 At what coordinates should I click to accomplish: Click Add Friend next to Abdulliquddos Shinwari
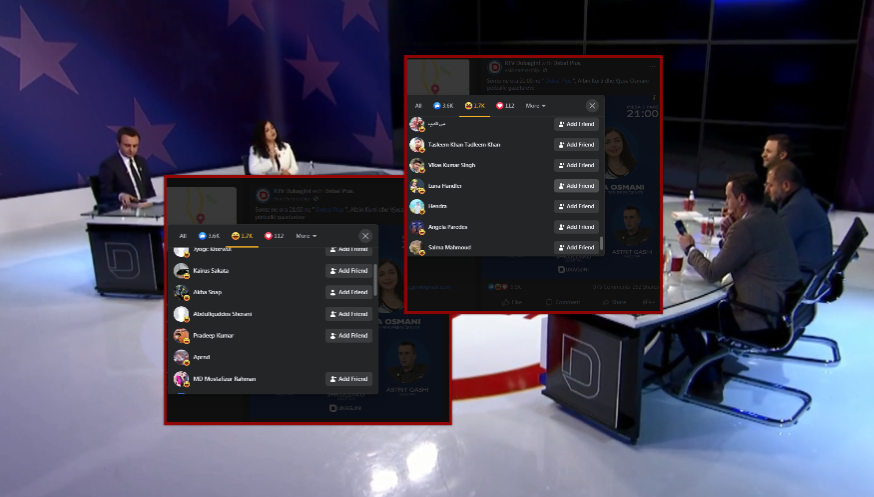coord(348,314)
